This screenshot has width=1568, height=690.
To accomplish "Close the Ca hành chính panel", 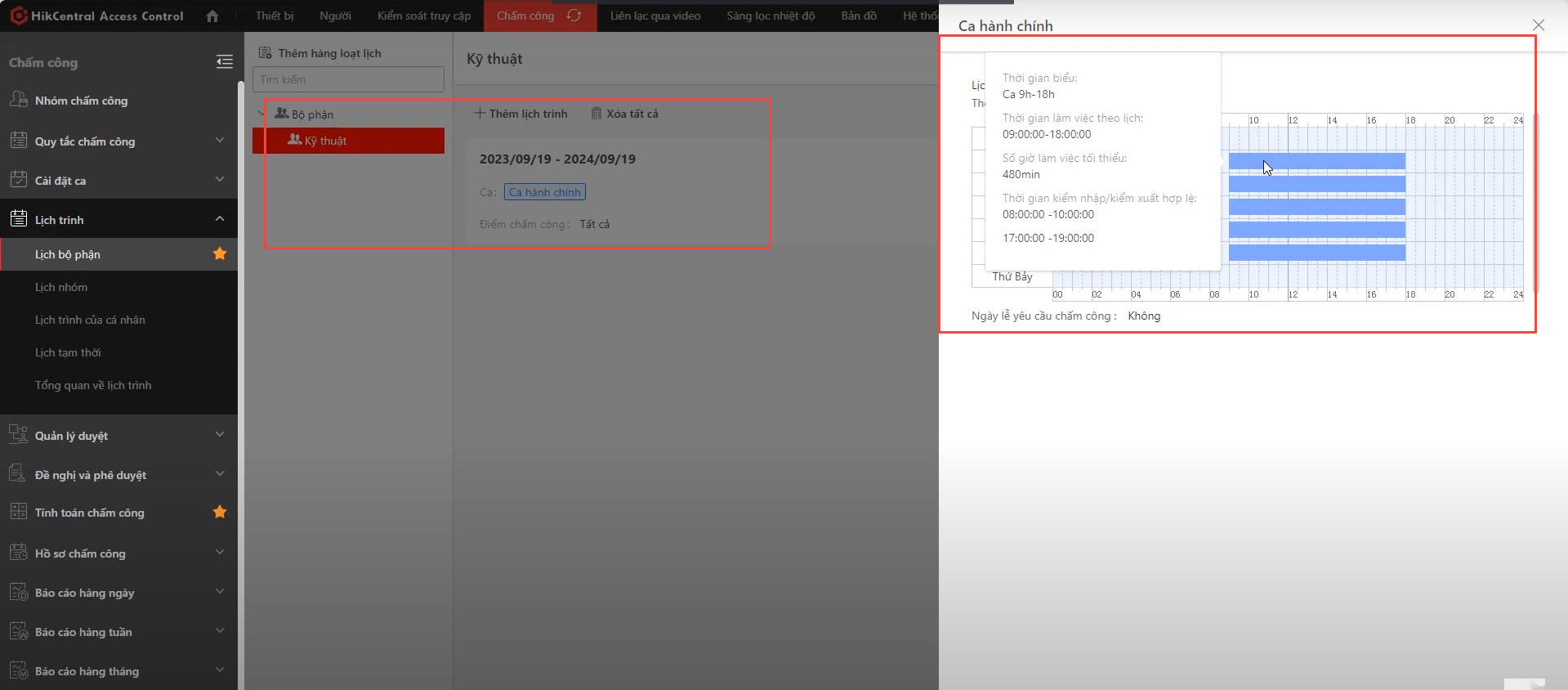I will pyautogui.click(x=1538, y=25).
